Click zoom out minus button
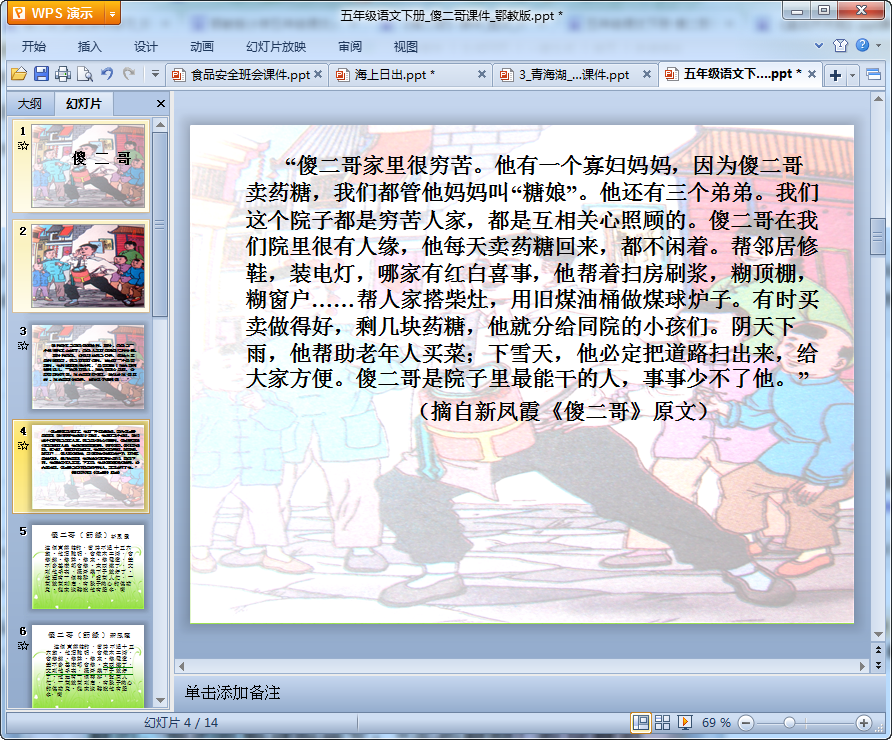Viewport: 892px width, 740px height. click(x=746, y=723)
